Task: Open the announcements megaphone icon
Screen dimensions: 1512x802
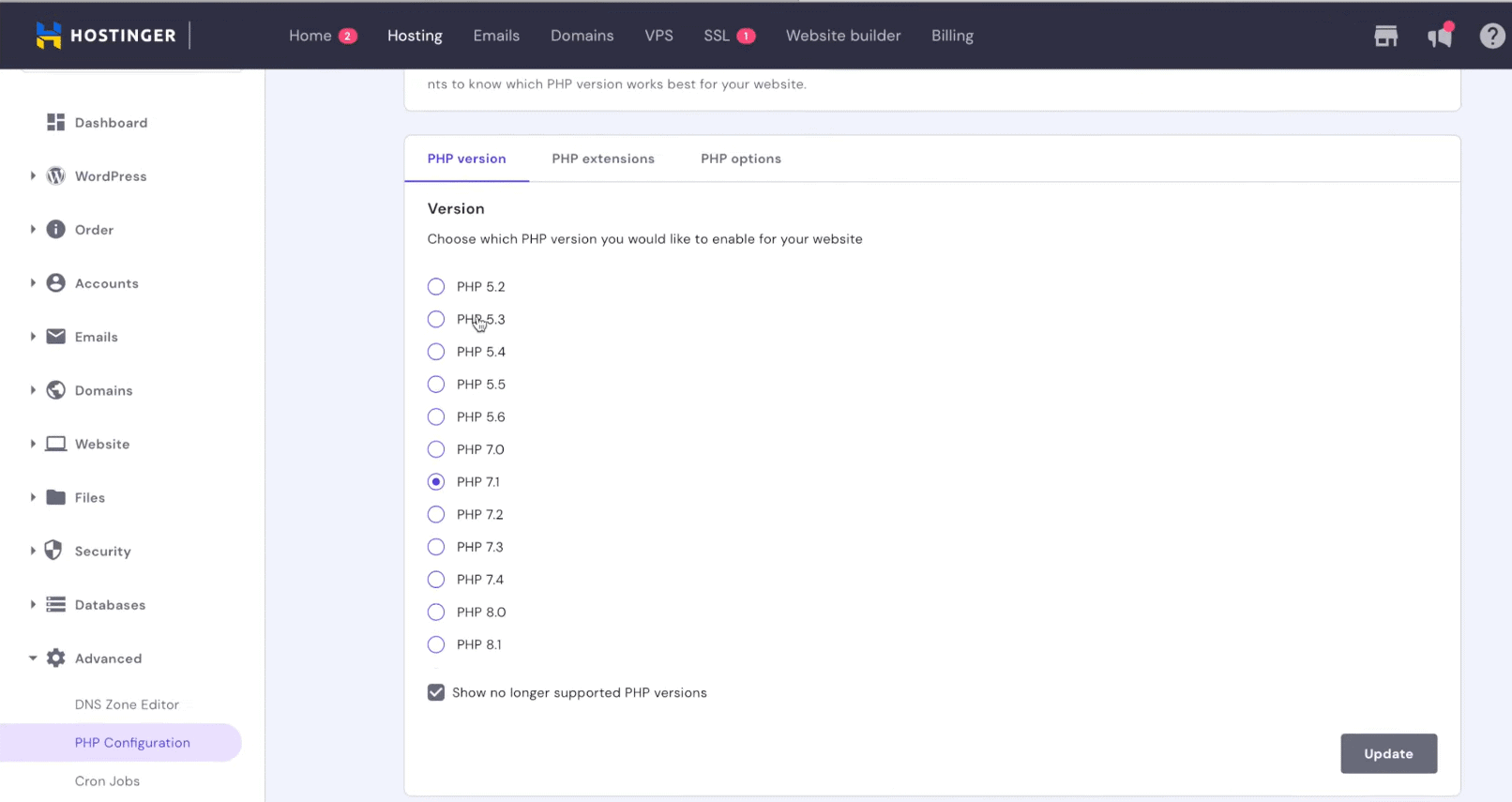Action: [1439, 37]
